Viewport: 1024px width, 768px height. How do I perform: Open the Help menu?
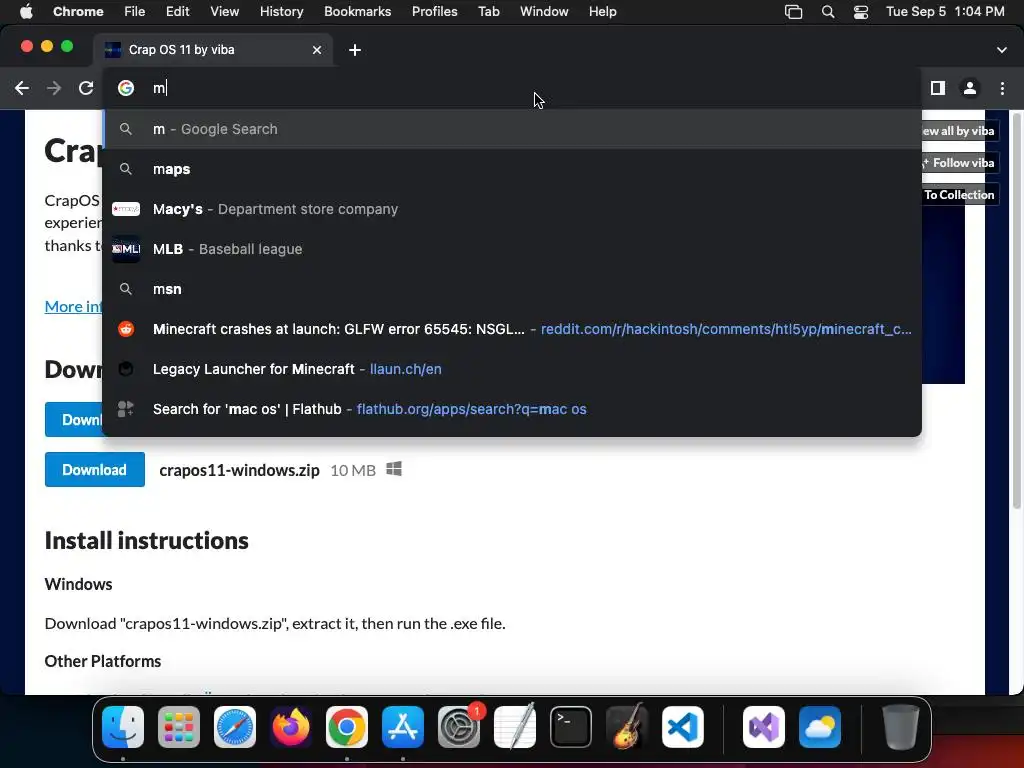602,12
